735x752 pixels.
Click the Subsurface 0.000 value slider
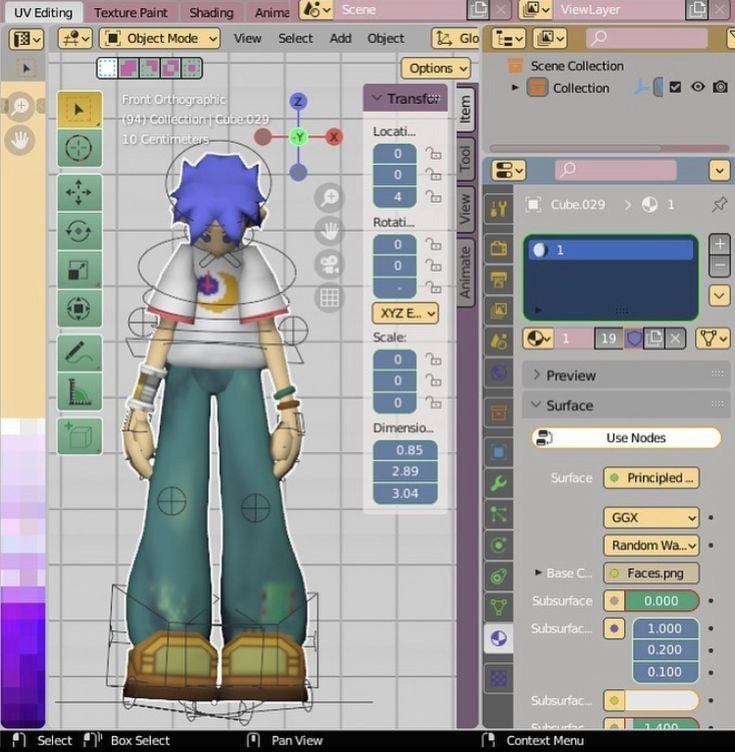click(x=661, y=601)
